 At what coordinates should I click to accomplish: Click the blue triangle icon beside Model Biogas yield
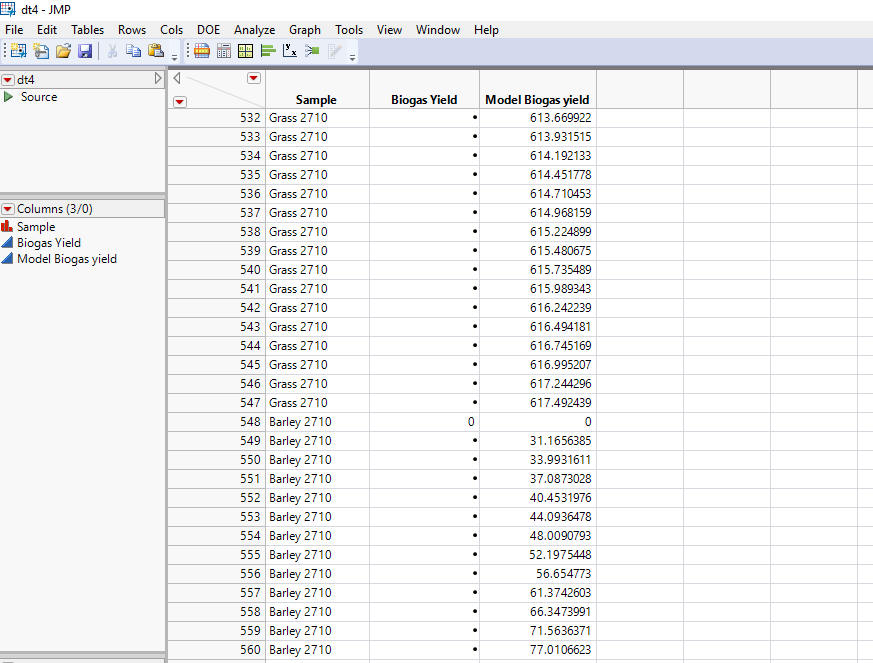pyautogui.click(x=7, y=258)
